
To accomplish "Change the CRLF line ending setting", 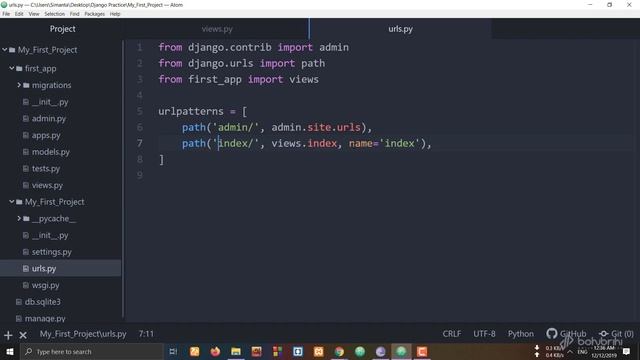I will (452, 334).
